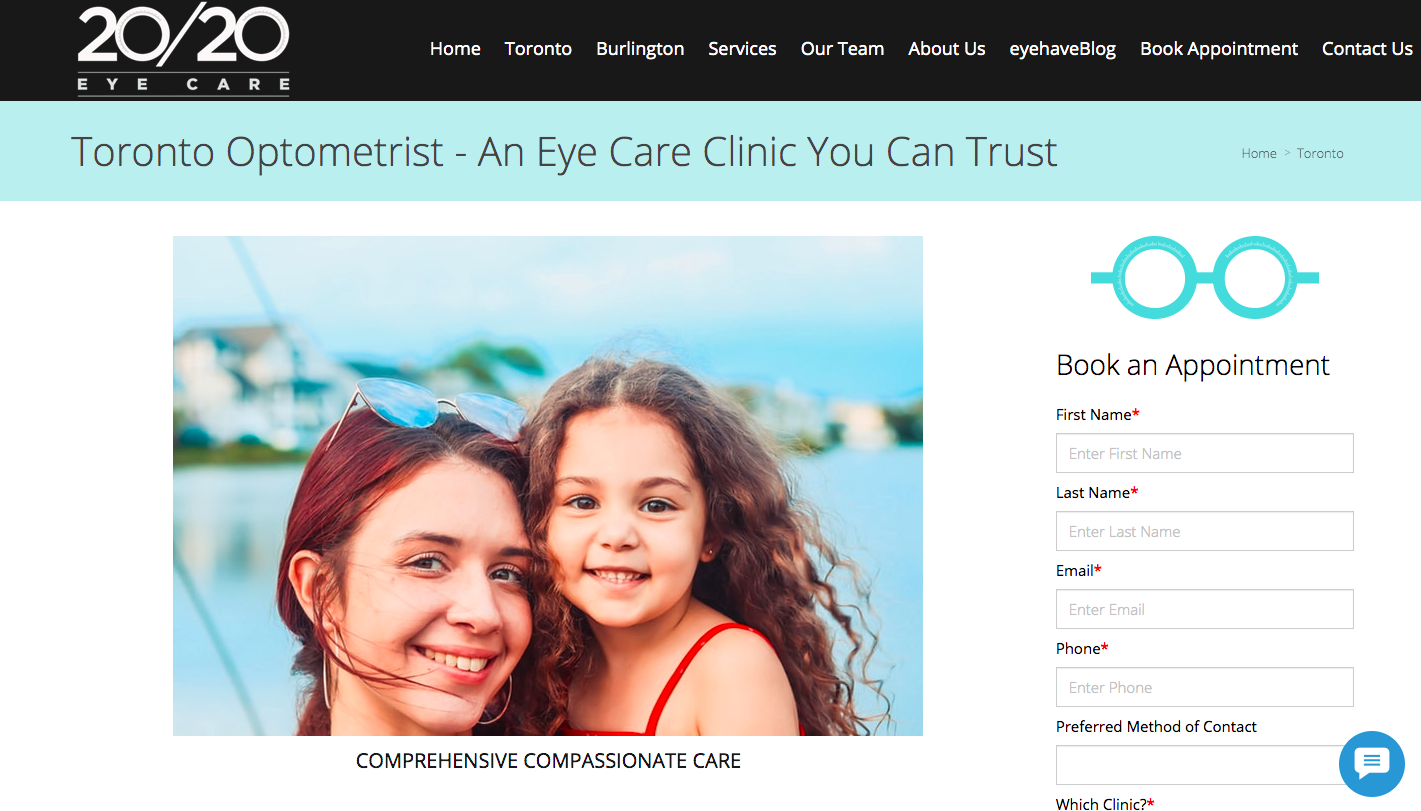1421x811 pixels.
Task: Go to Contact Us page
Action: click(x=1367, y=48)
